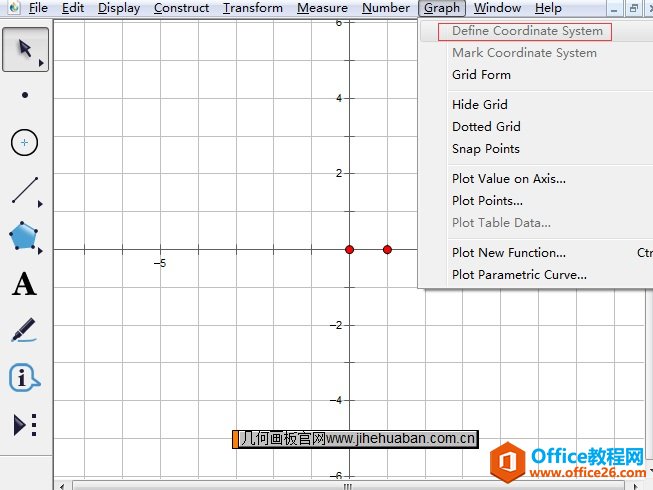Select the Marker pen tool

tap(25, 331)
